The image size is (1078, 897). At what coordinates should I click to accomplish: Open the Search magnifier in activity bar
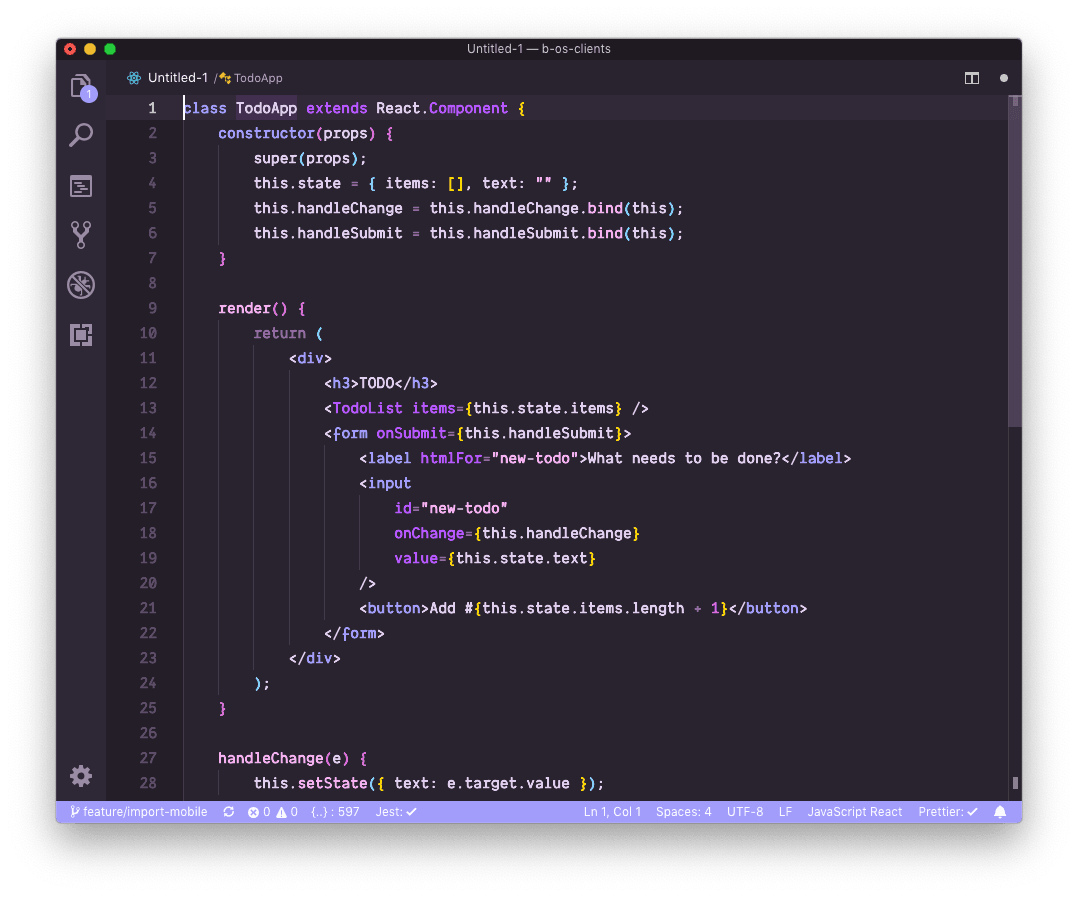pos(81,135)
